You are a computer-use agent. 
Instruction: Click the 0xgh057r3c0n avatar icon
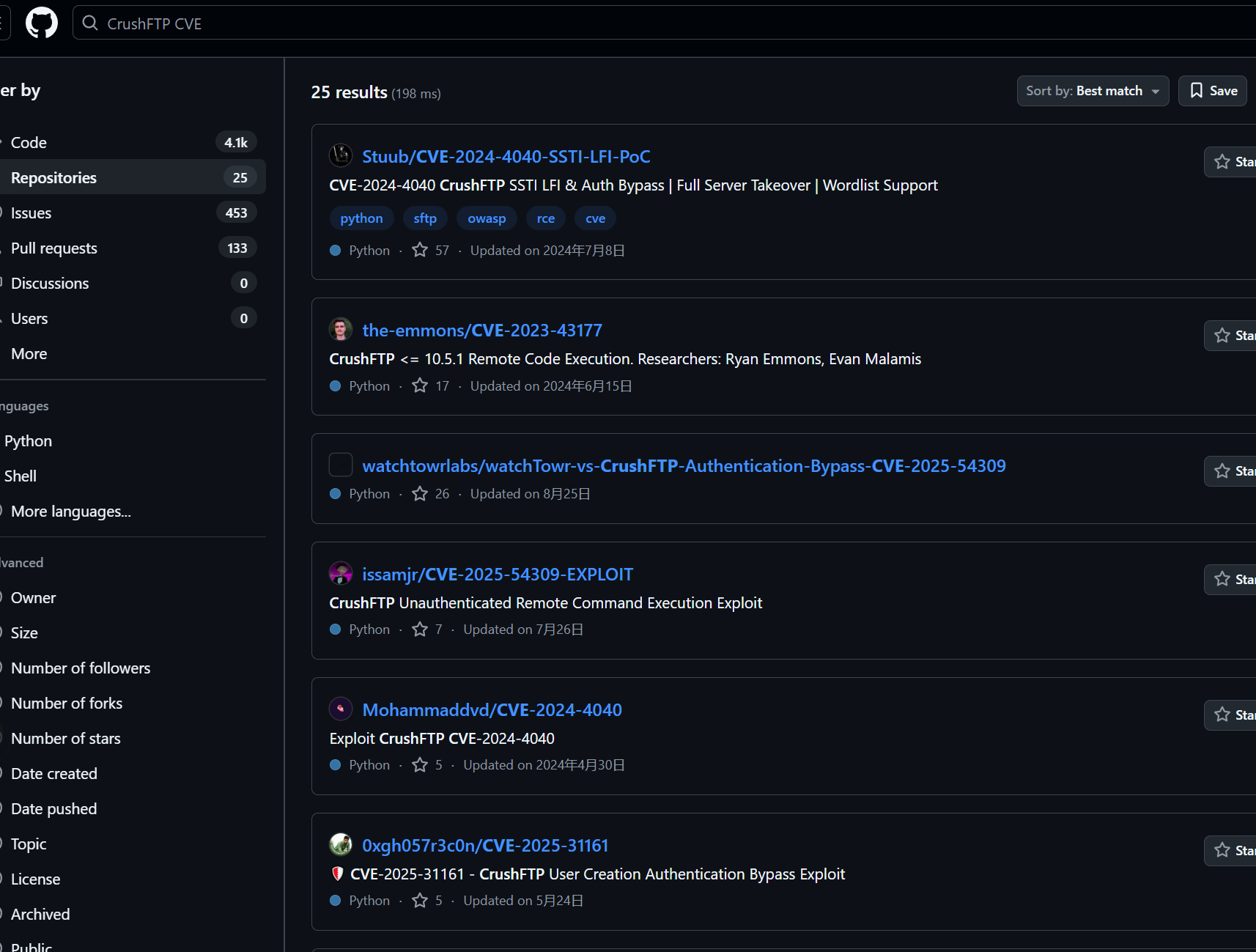[341, 844]
